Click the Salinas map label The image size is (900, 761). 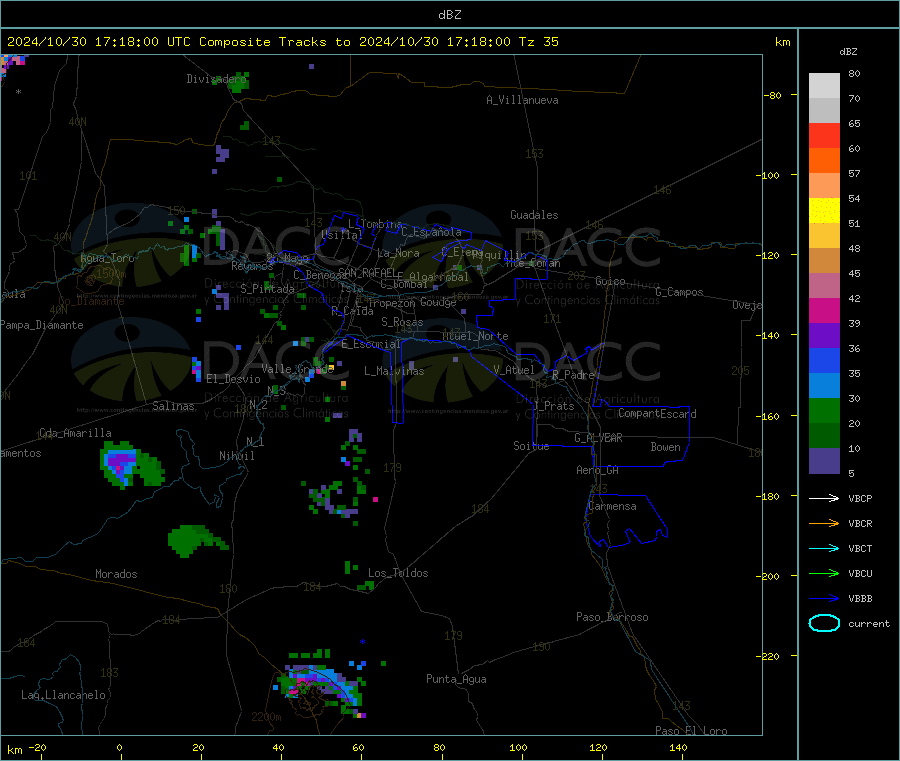(x=173, y=406)
